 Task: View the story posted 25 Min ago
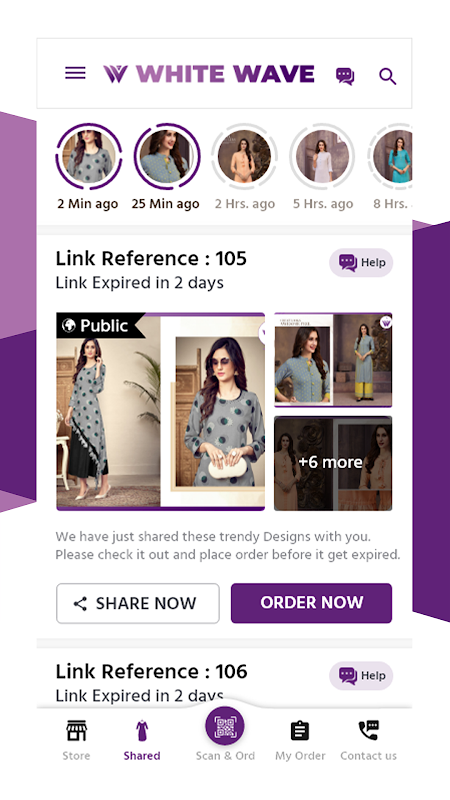coord(167,156)
